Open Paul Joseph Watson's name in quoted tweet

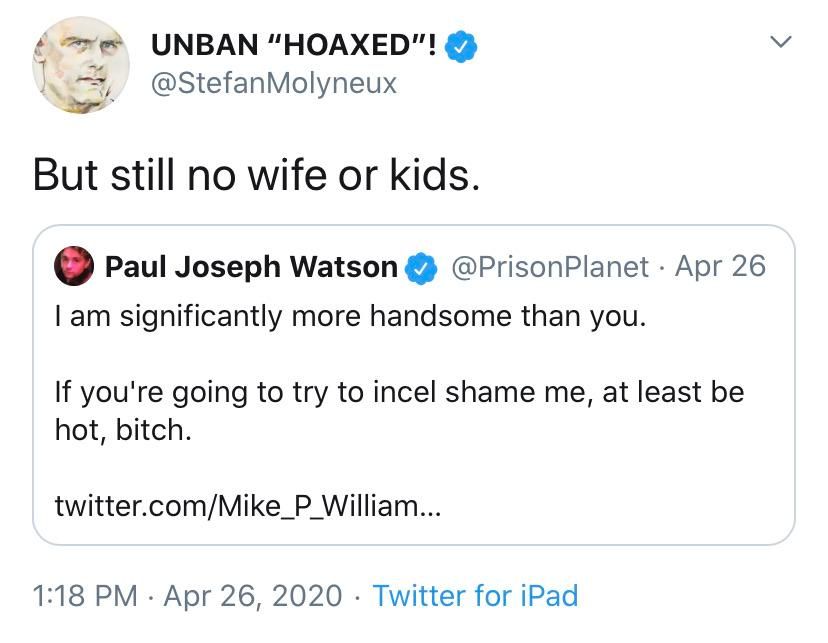[251, 267]
